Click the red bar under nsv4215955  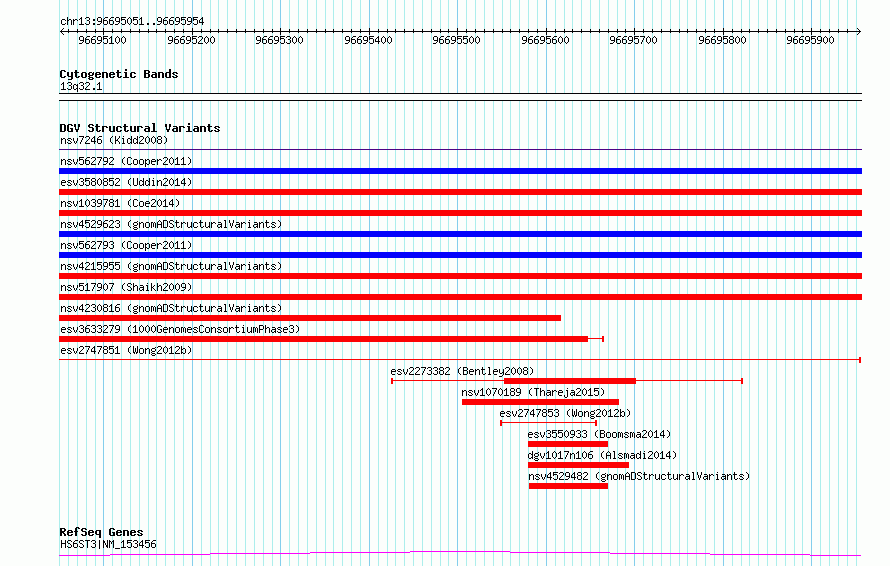(460, 276)
